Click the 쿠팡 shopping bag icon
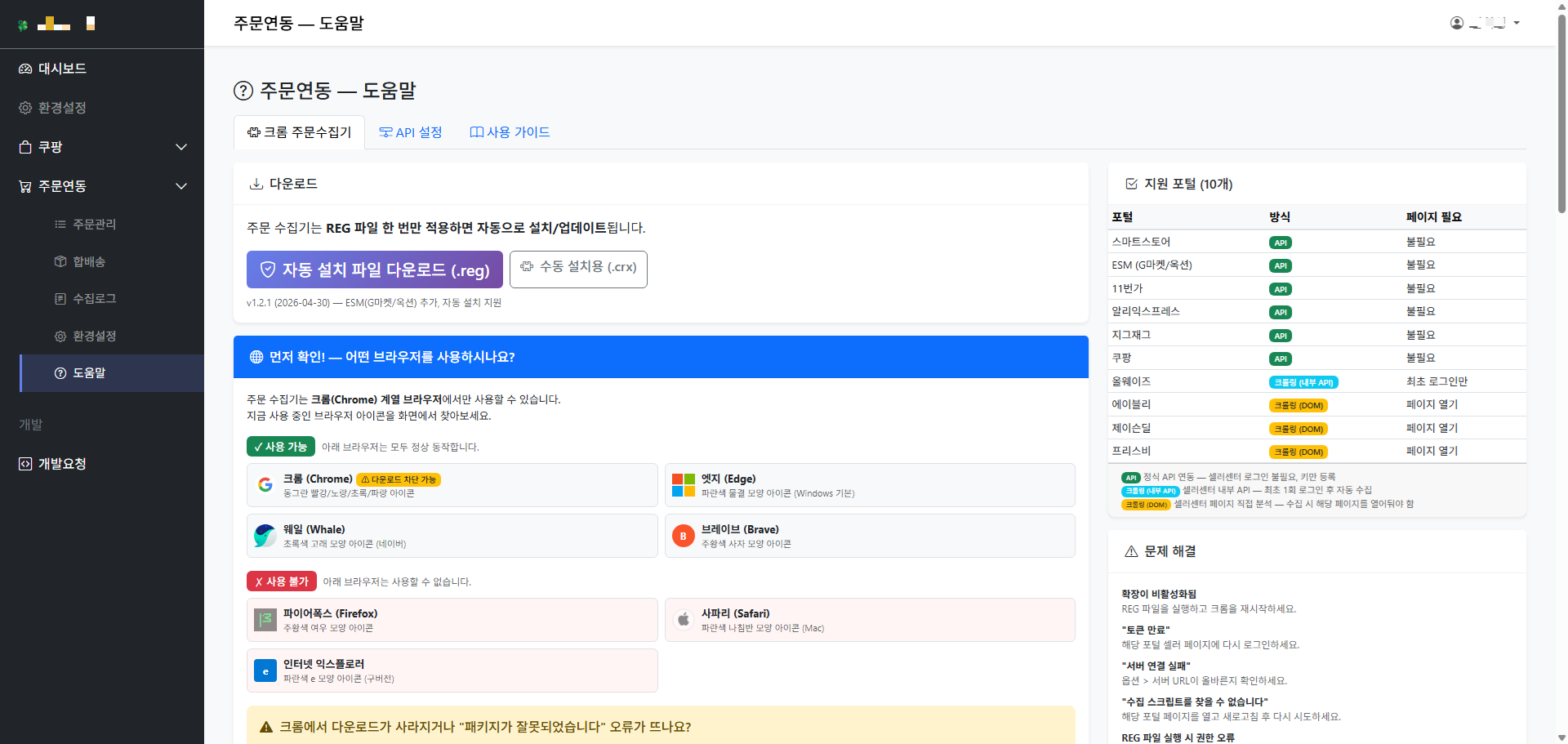This screenshot has width=1568, height=744. [x=25, y=147]
